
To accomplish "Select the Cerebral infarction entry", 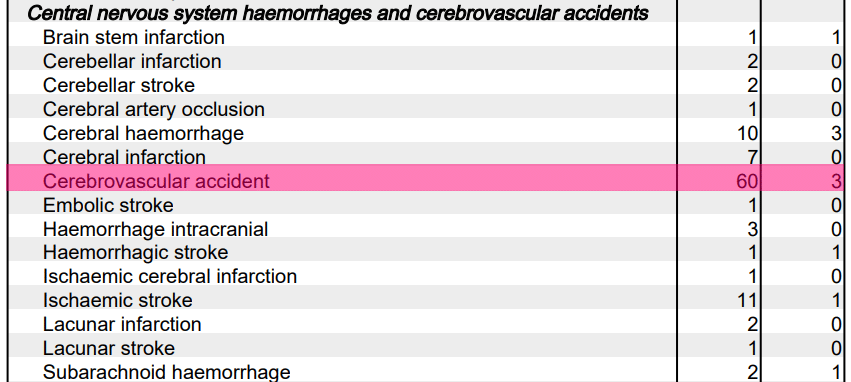I will pyautogui.click(x=124, y=156).
